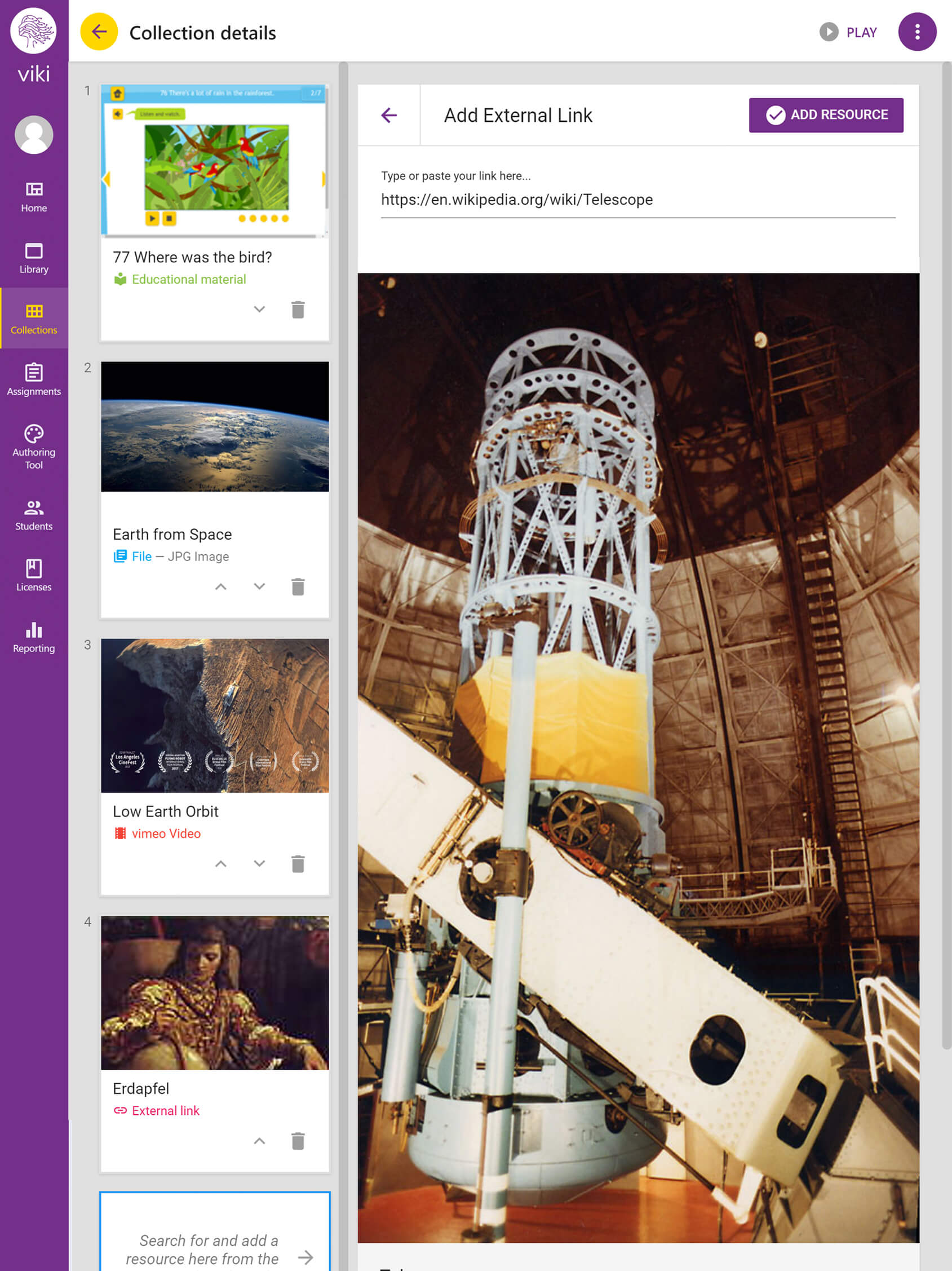Open the Students section
Image resolution: width=952 pixels, height=1271 pixels.
pyautogui.click(x=34, y=515)
